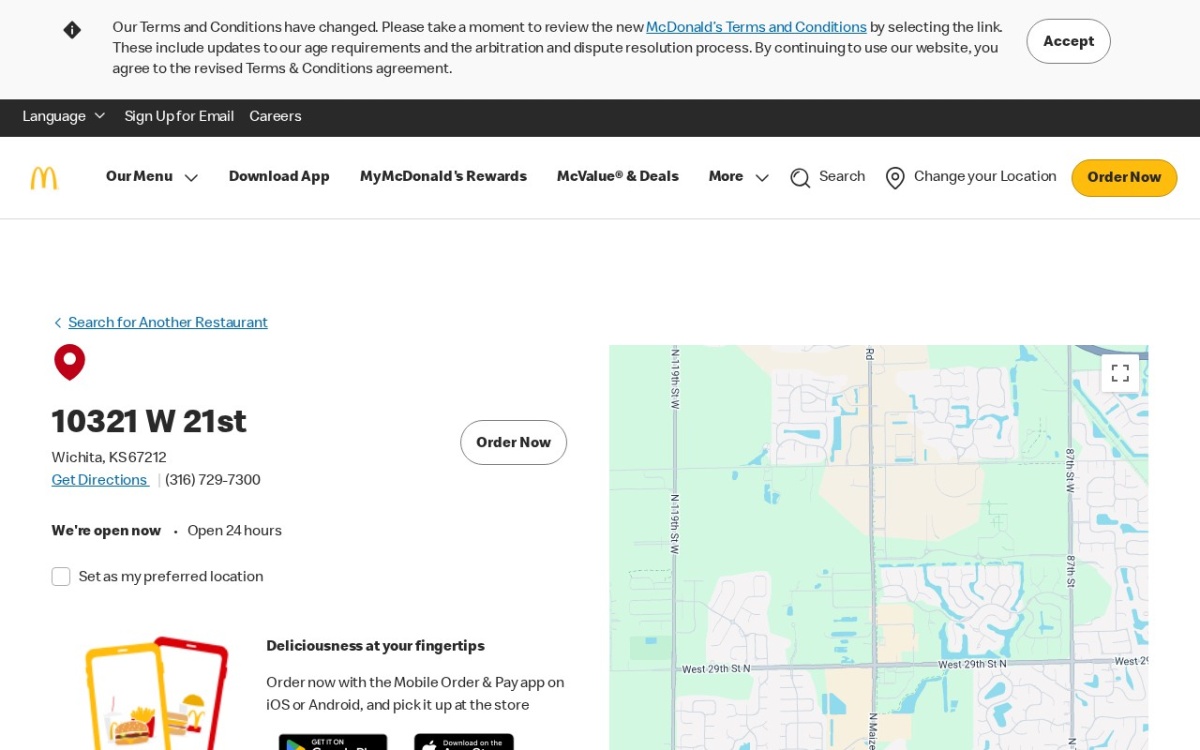1200x750 pixels.
Task: Click phone number (316) 729-7300
Action: (213, 480)
